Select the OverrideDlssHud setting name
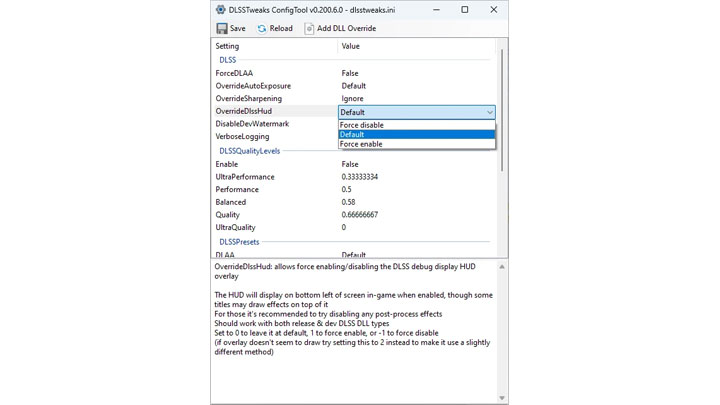The width and height of the screenshot is (720, 405). point(243,111)
